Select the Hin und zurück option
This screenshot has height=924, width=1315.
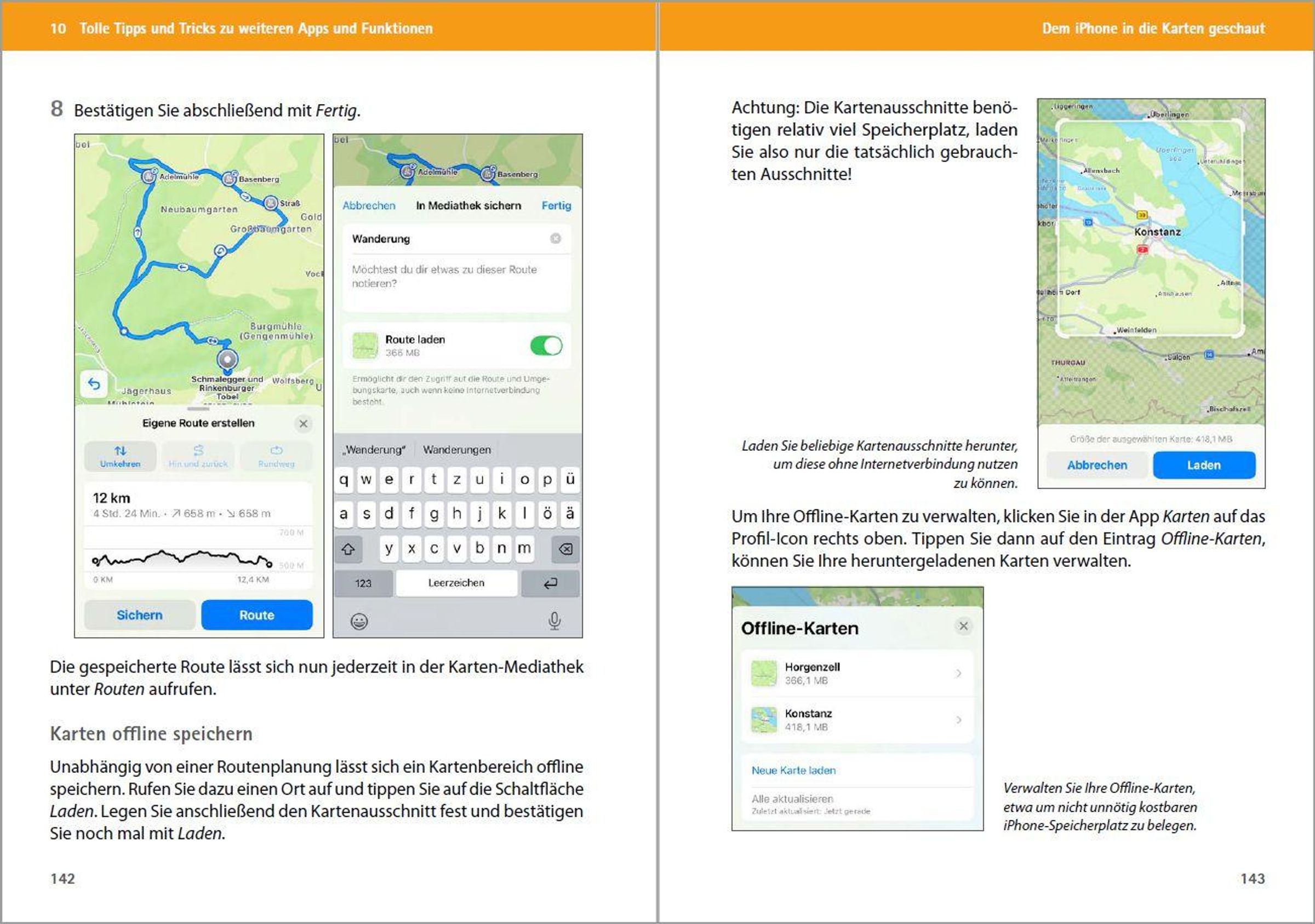(x=198, y=456)
